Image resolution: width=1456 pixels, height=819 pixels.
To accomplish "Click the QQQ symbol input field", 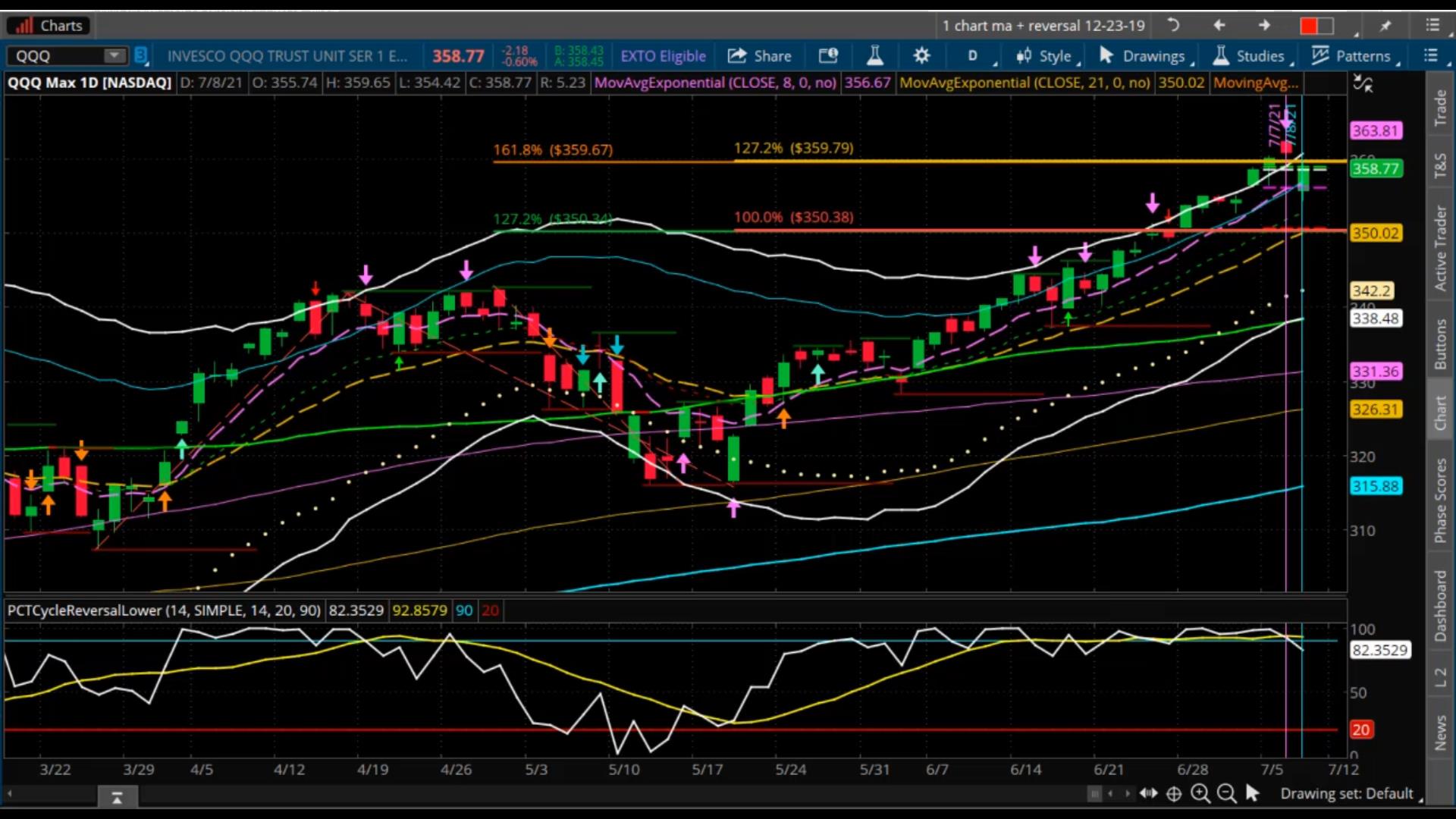I will coord(57,56).
